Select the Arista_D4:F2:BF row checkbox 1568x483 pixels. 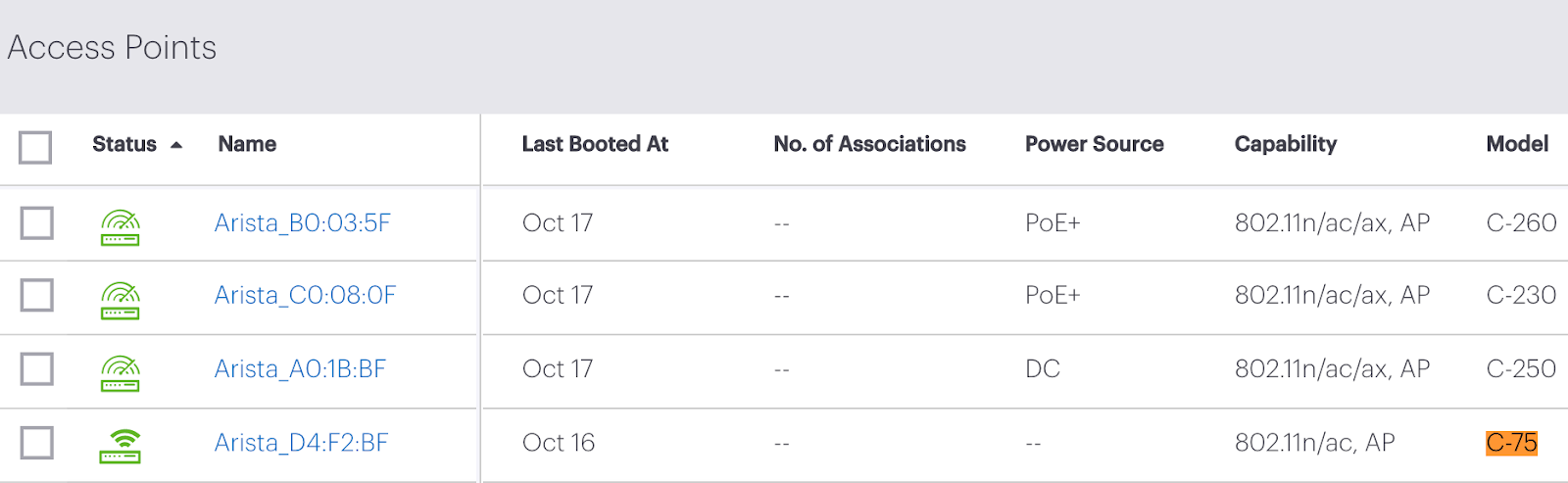pos(37,443)
